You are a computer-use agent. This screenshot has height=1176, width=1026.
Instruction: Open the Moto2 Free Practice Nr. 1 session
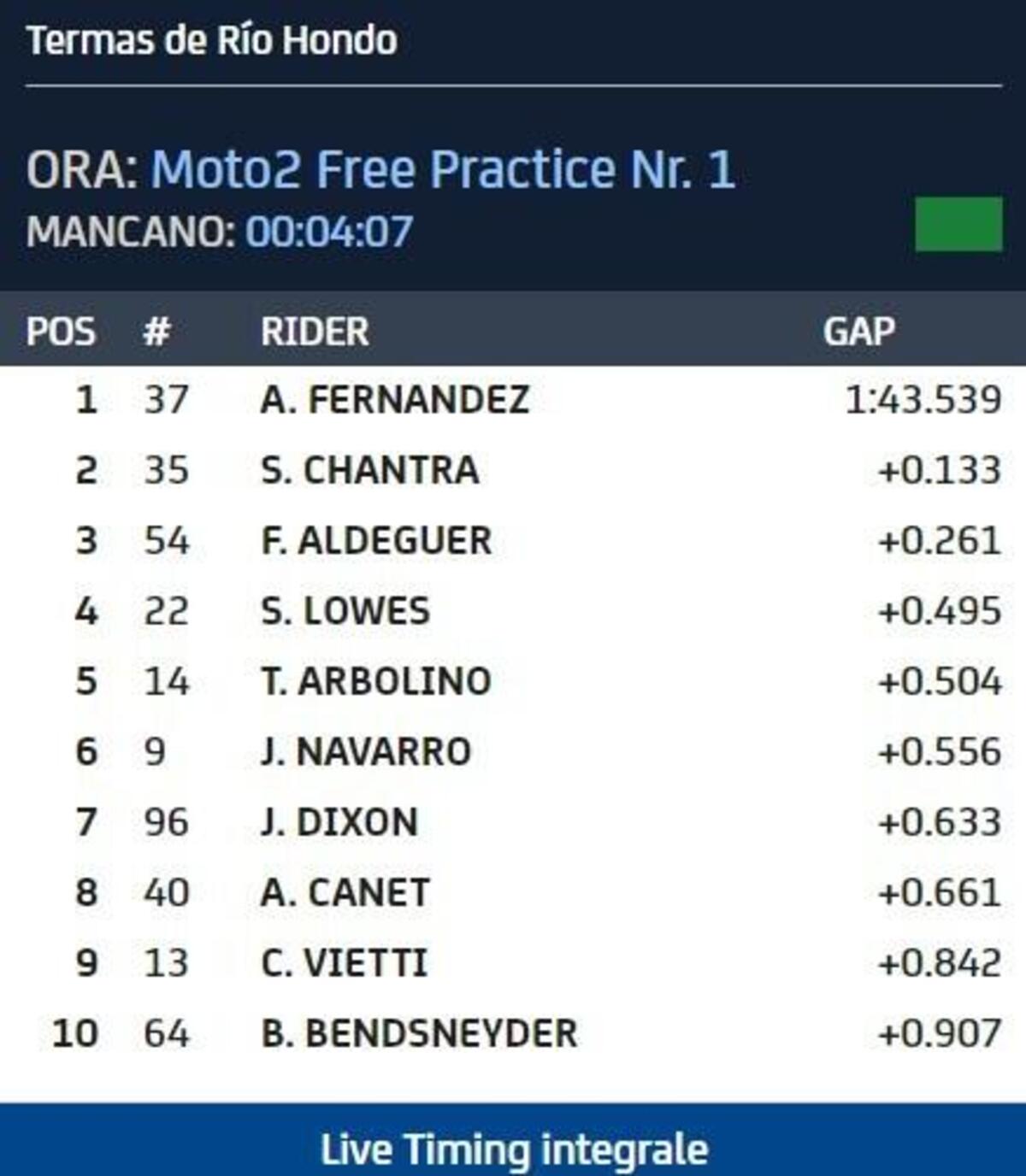coord(443,168)
